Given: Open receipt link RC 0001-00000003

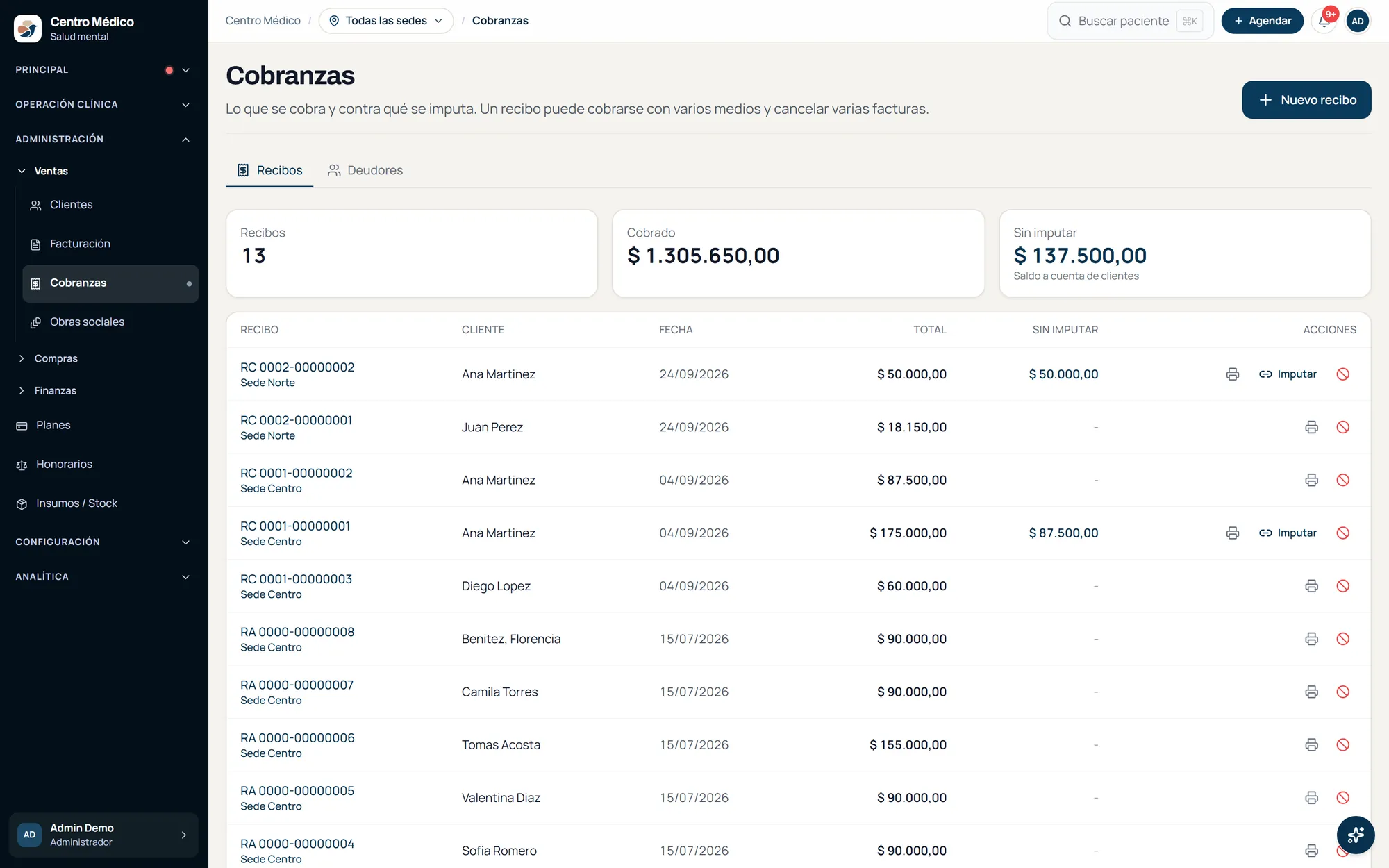Looking at the screenshot, I should tap(296, 579).
